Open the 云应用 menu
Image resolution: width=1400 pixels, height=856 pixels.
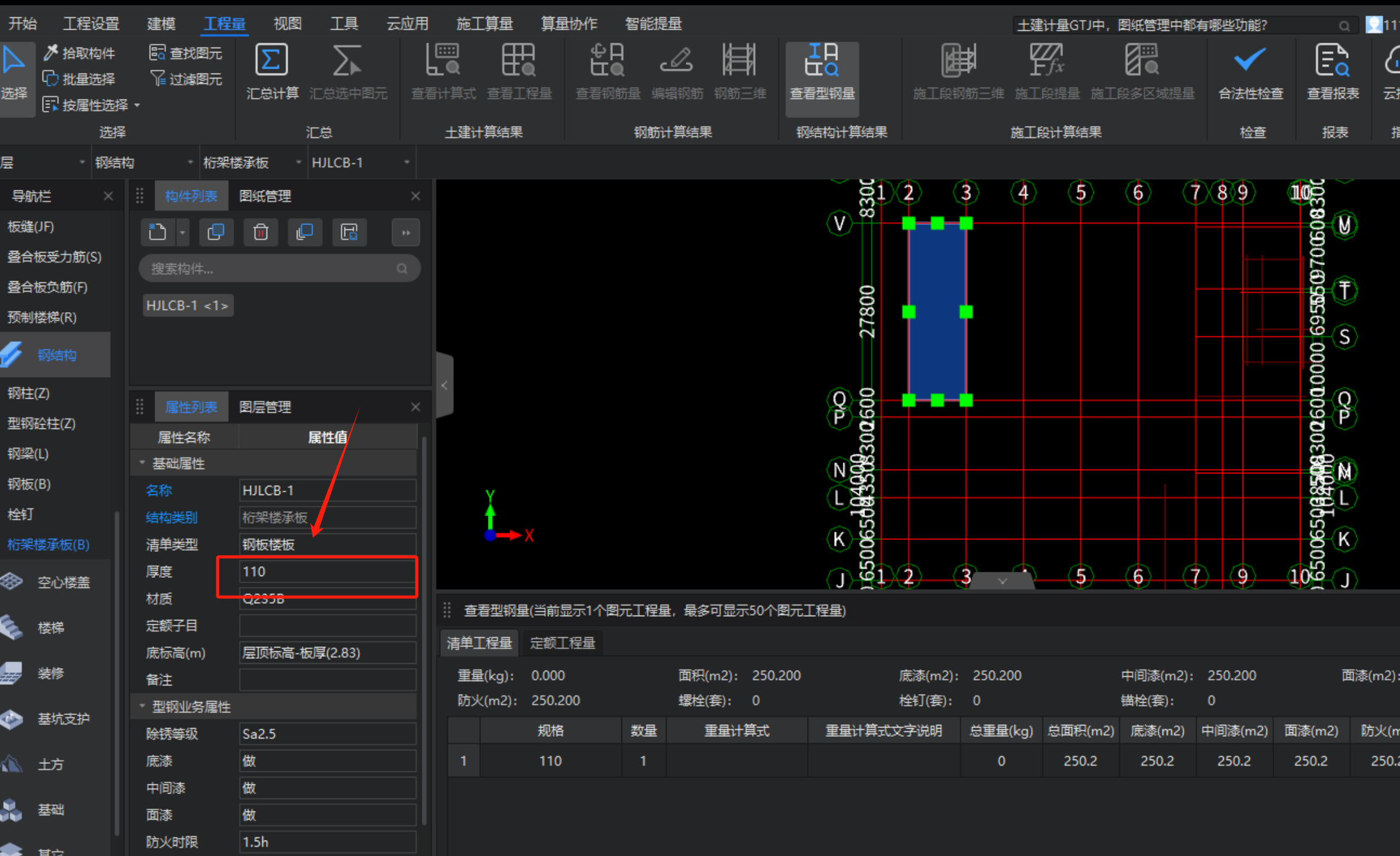coord(408,23)
